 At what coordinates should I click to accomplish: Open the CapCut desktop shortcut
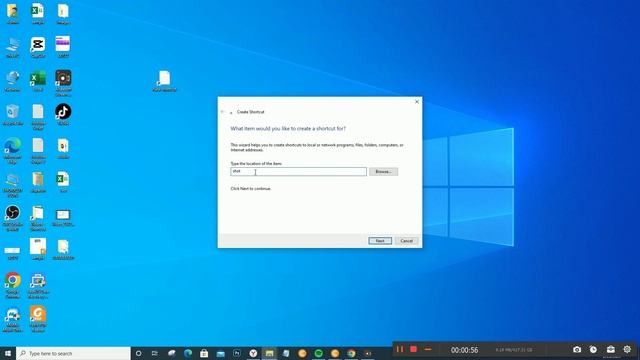coord(38,48)
